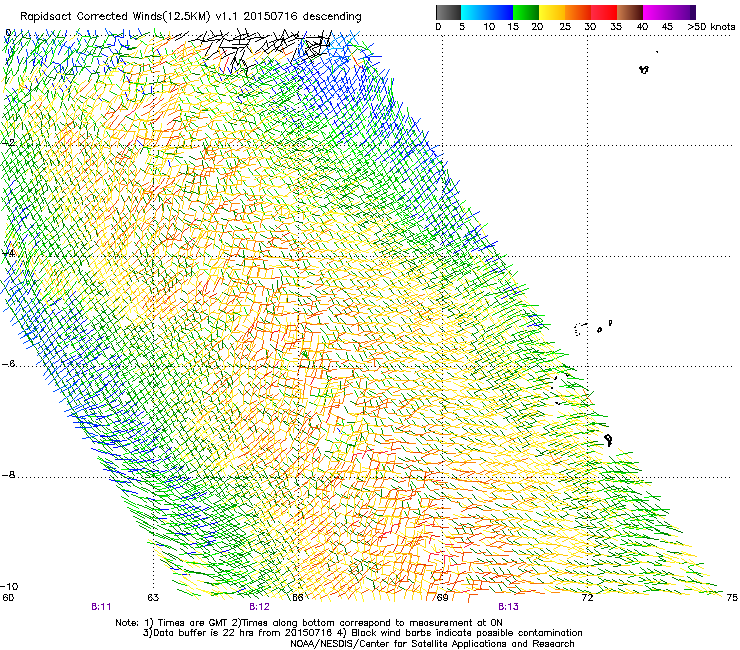
Task: Click the island outline in the upper right near 73E
Action: [644, 69]
